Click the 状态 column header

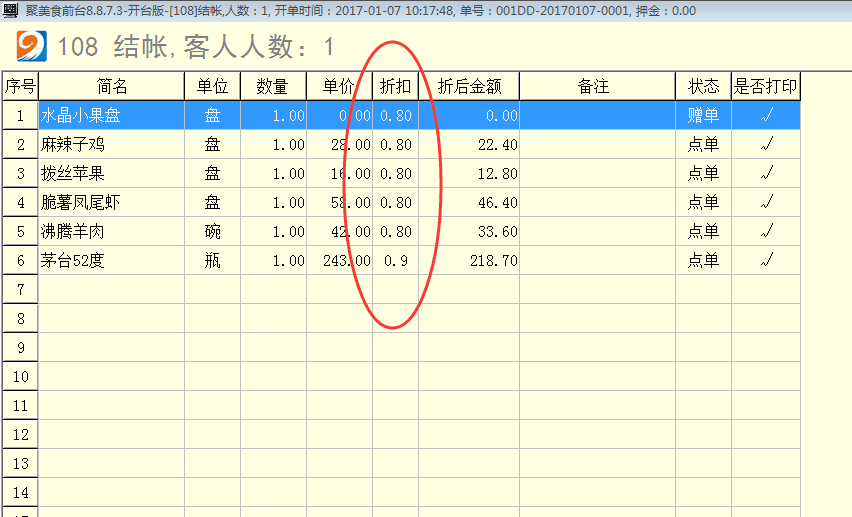[x=703, y=87]
